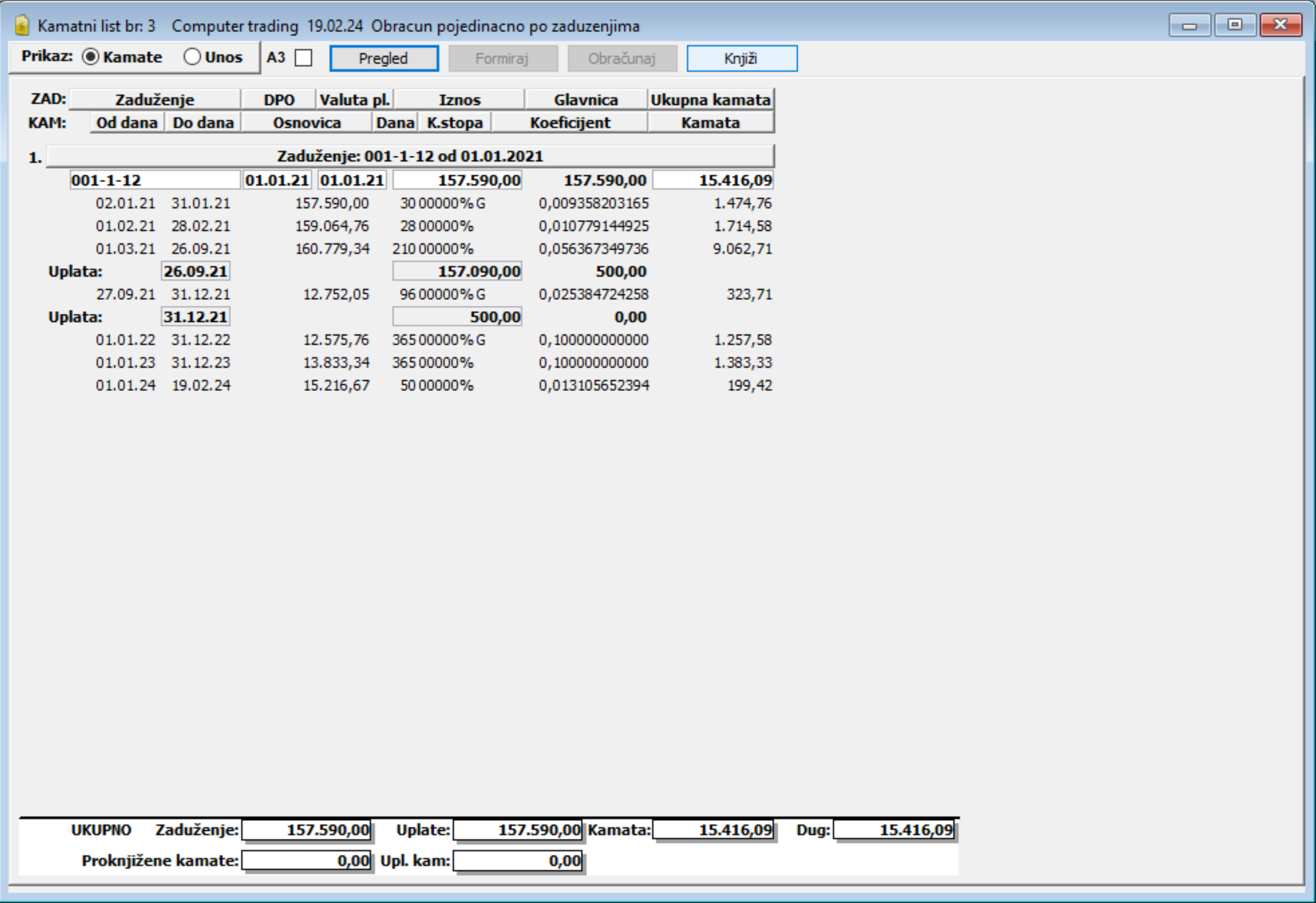The width and height of the screenshot is (1316, 903).
Task: Click the Do dana column header
Action: coord(203,122)
